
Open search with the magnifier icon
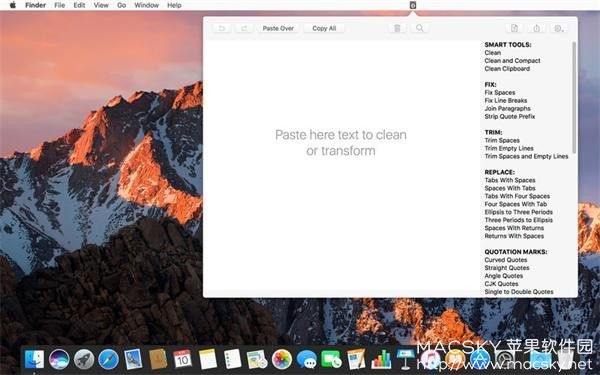419,28
